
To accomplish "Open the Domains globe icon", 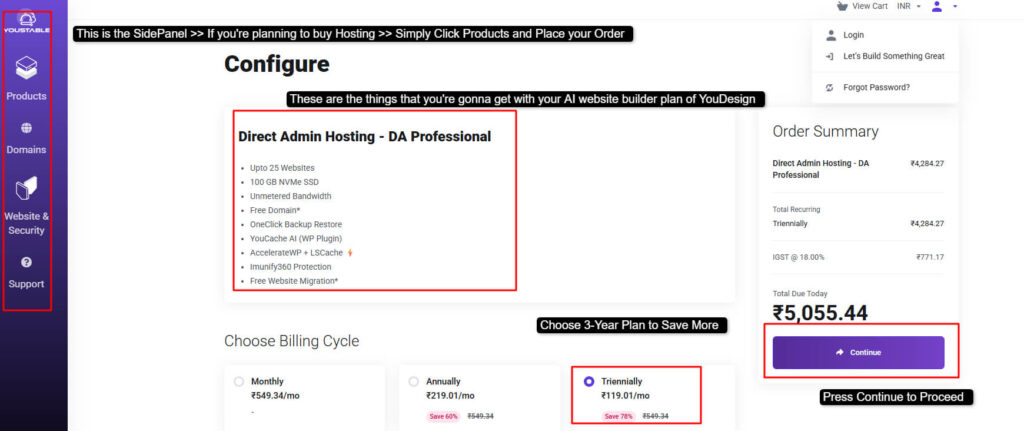I will [26, 128].
